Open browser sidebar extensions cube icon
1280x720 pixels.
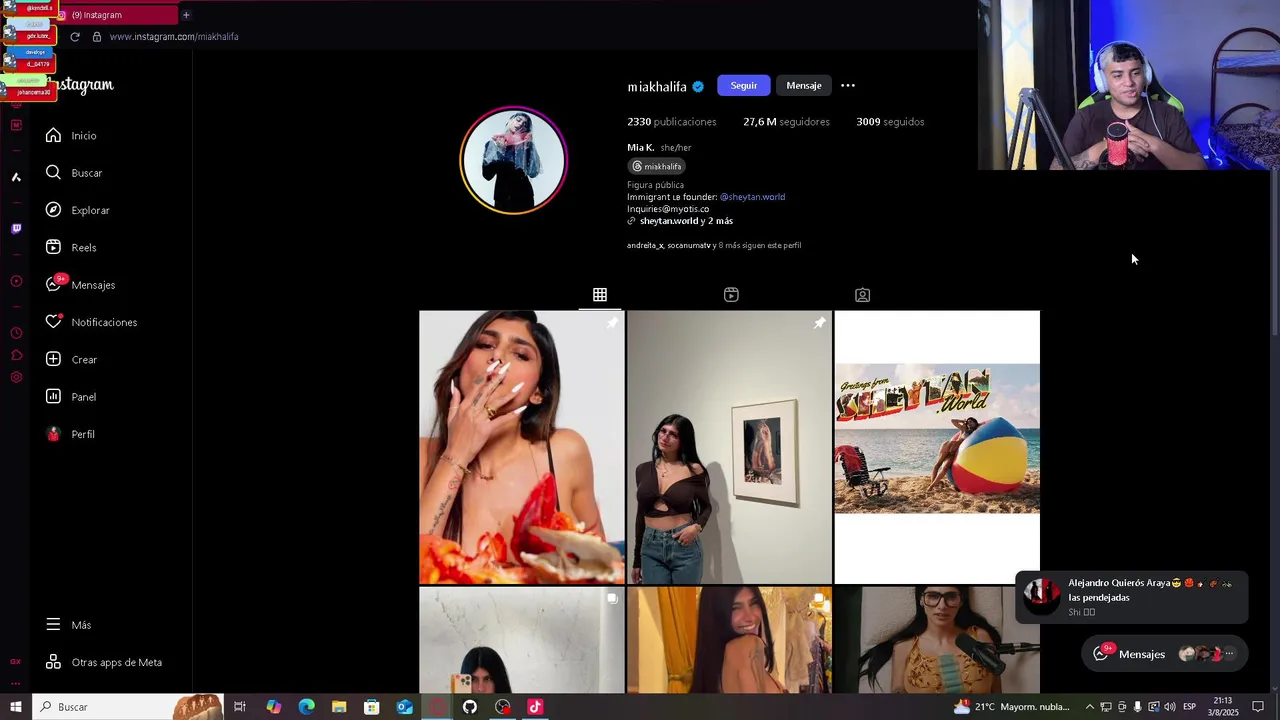point(16,355)
